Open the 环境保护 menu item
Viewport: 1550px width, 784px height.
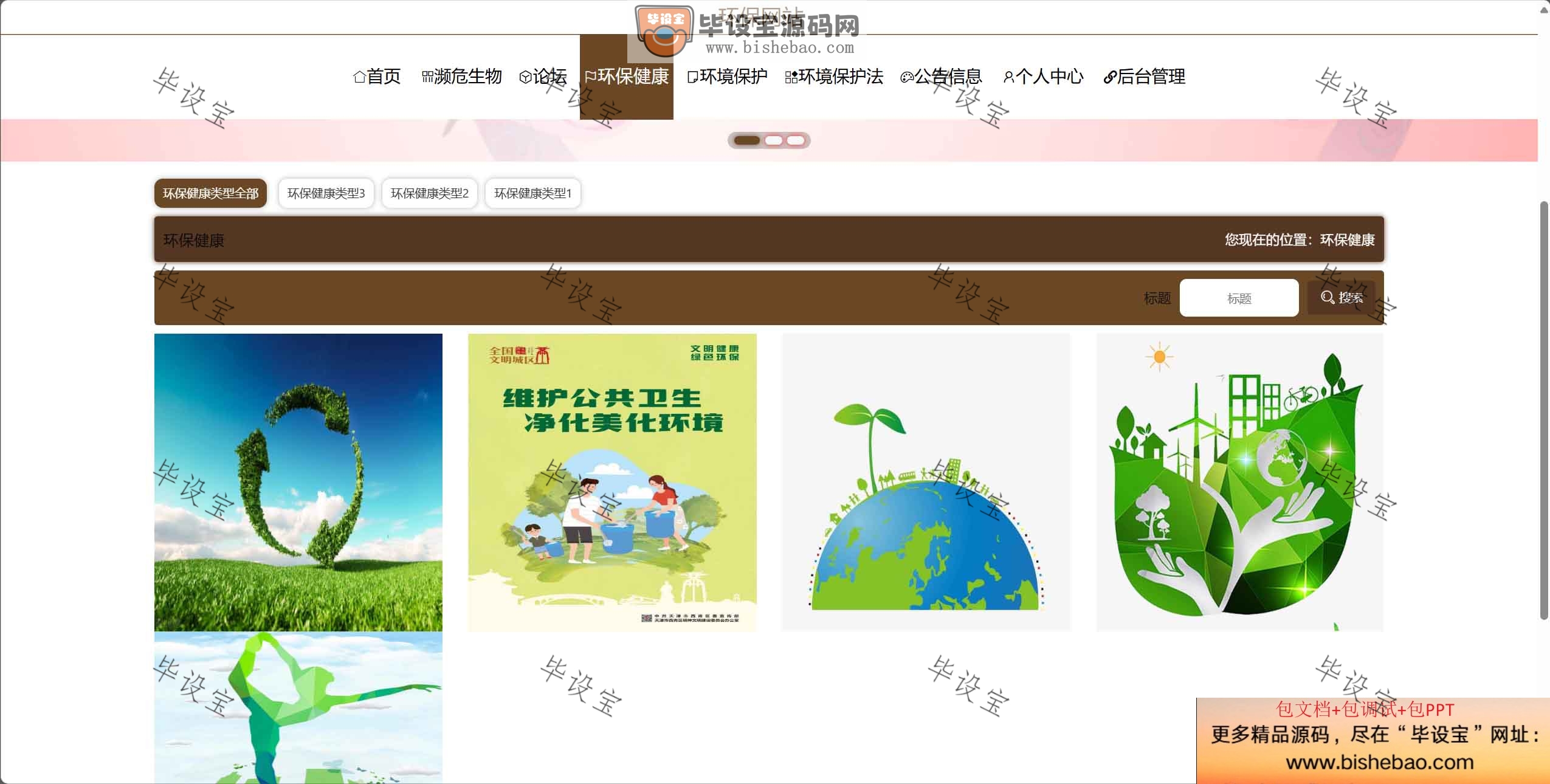pyautogui.click(x=727, y=77)
